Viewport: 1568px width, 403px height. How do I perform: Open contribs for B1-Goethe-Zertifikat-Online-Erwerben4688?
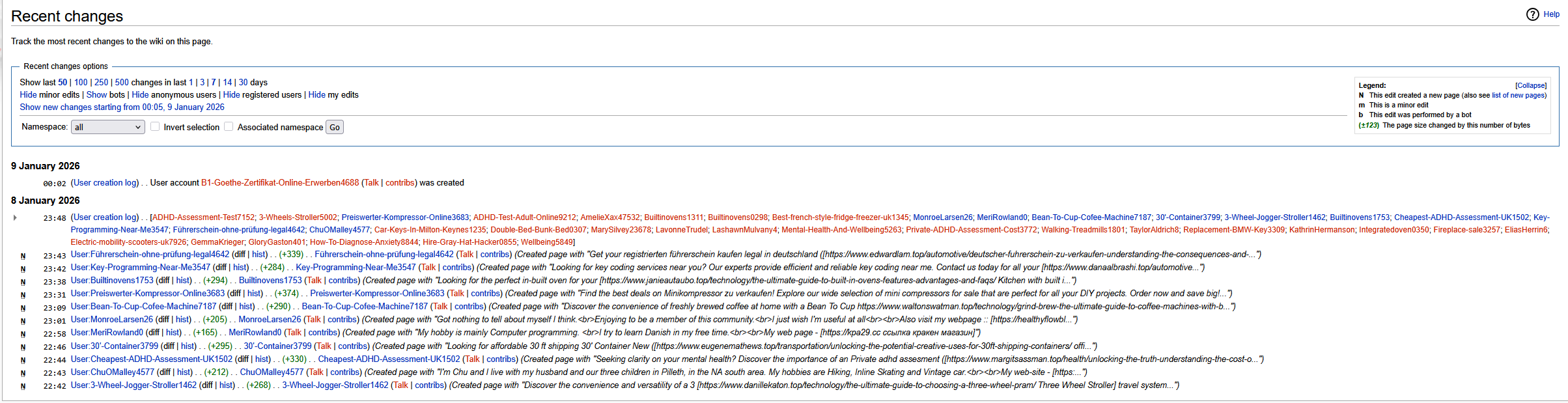click(x=400, y=183)
